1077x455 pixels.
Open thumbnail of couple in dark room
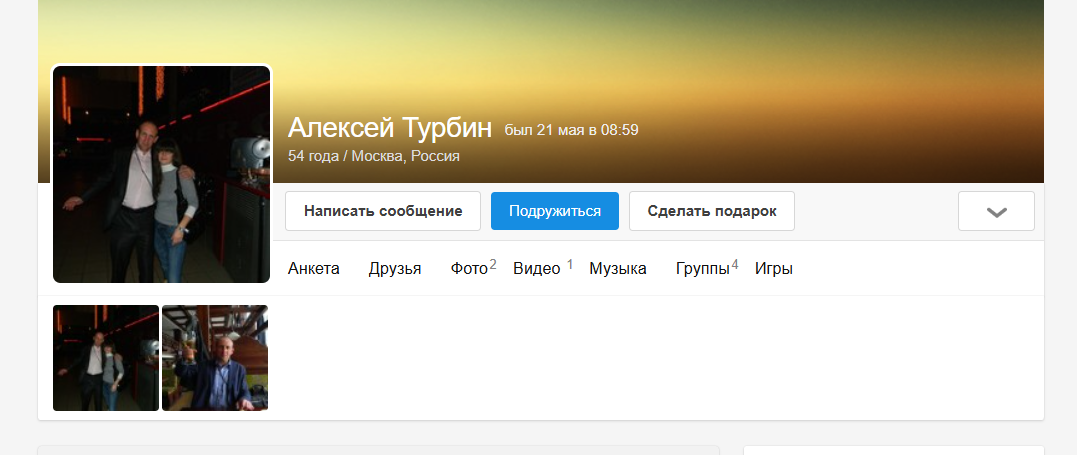tap(106, 358)
